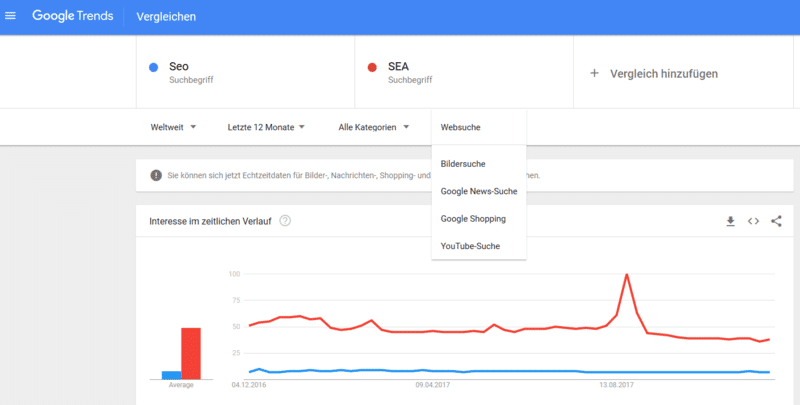Click the 04.12.2016 axis label
The height and width of the screenshot is (405, 800).
249,385
